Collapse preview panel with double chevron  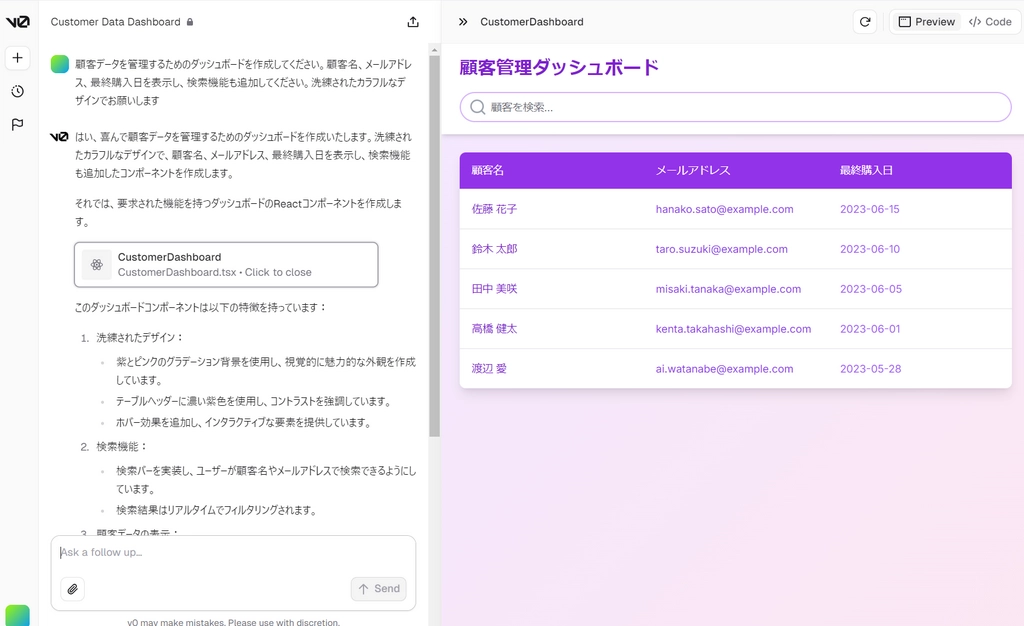(463, 22)
